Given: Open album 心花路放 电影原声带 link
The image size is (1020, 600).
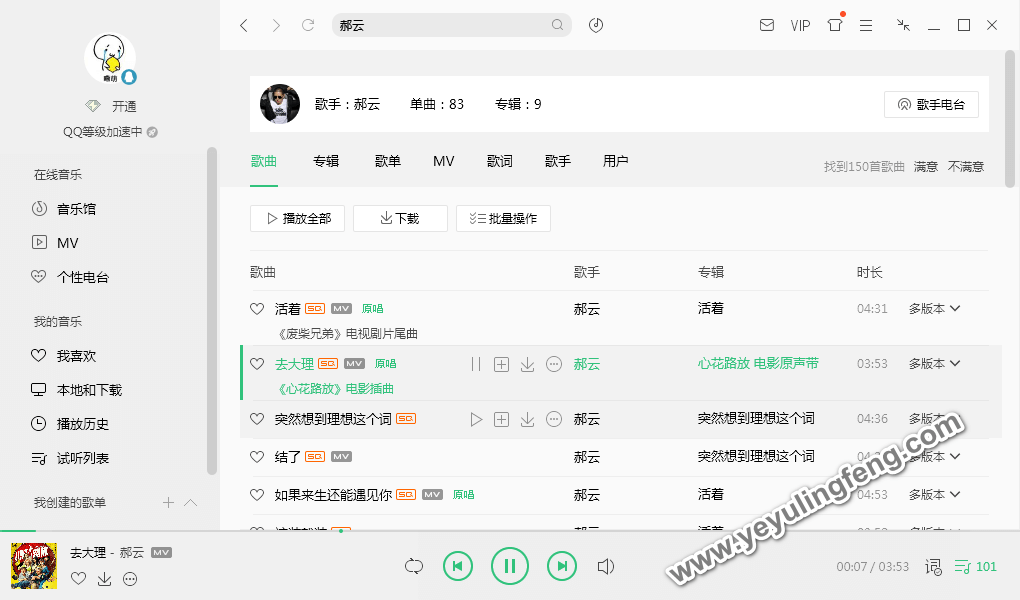Looking at the screenshot, I should coord(758,363).
